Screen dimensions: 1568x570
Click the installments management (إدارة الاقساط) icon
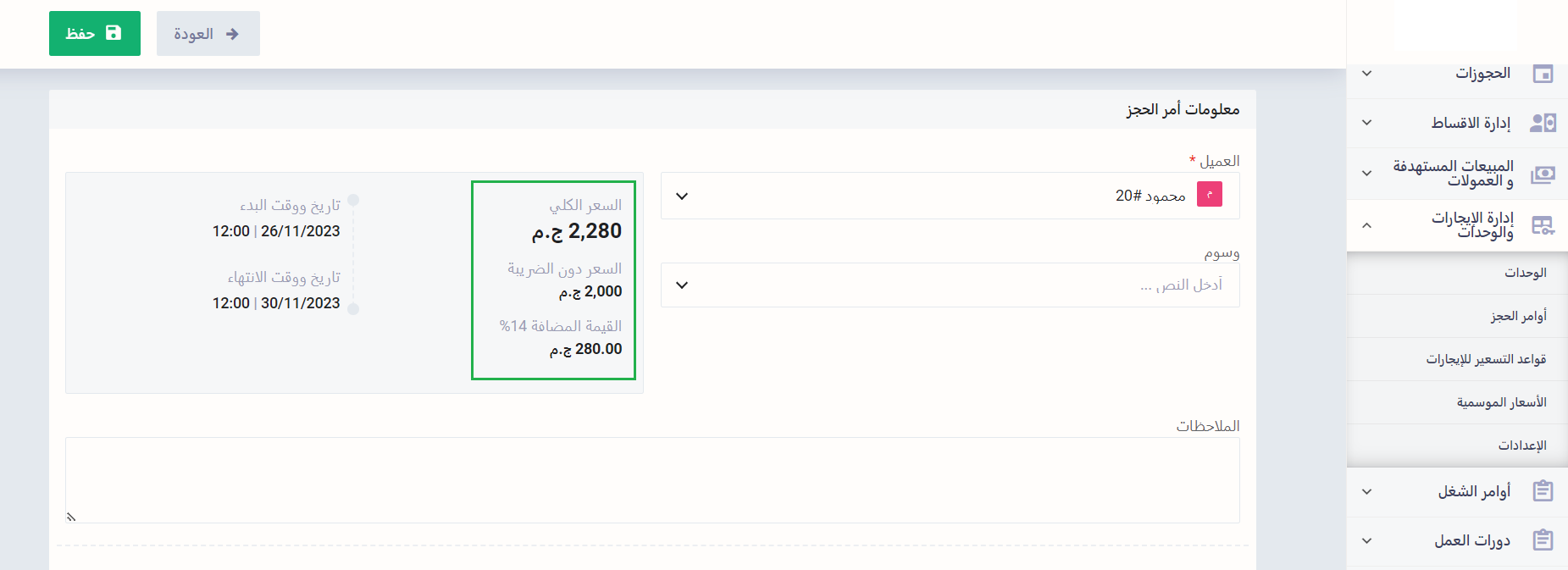click(x=1543, y=123)
